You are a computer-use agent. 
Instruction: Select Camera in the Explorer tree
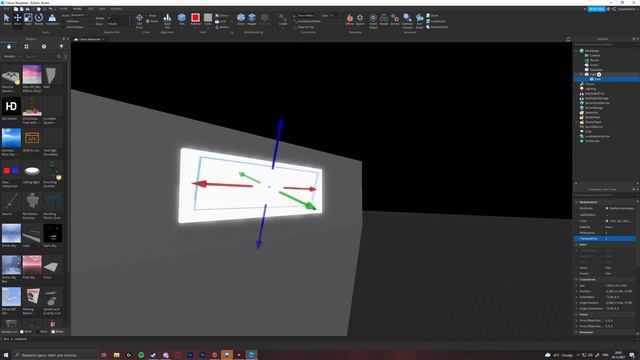[x=594, y=56]
